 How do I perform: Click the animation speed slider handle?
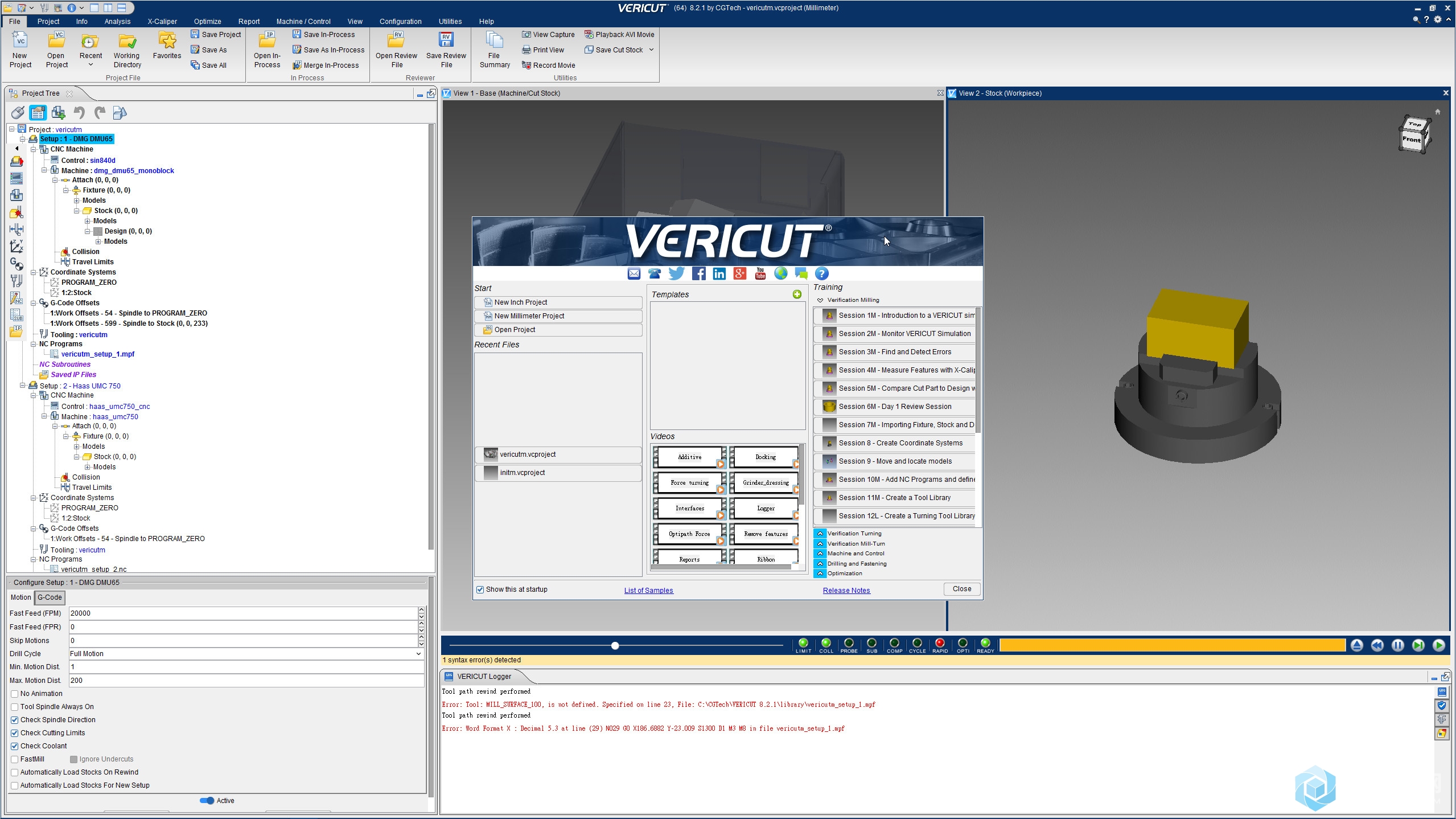(615, 646)
